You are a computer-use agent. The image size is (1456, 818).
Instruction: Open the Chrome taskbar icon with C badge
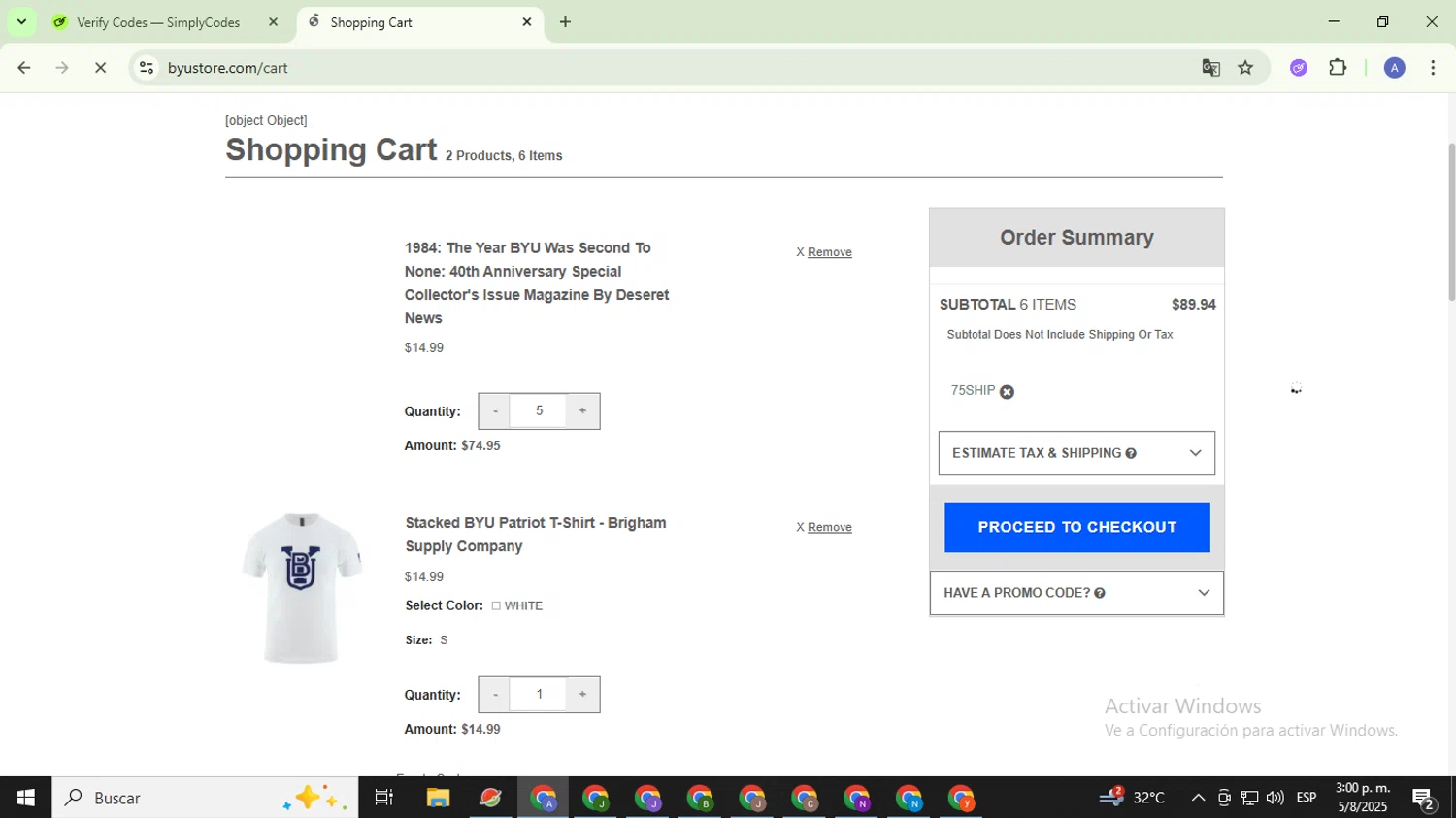point(805,798)
